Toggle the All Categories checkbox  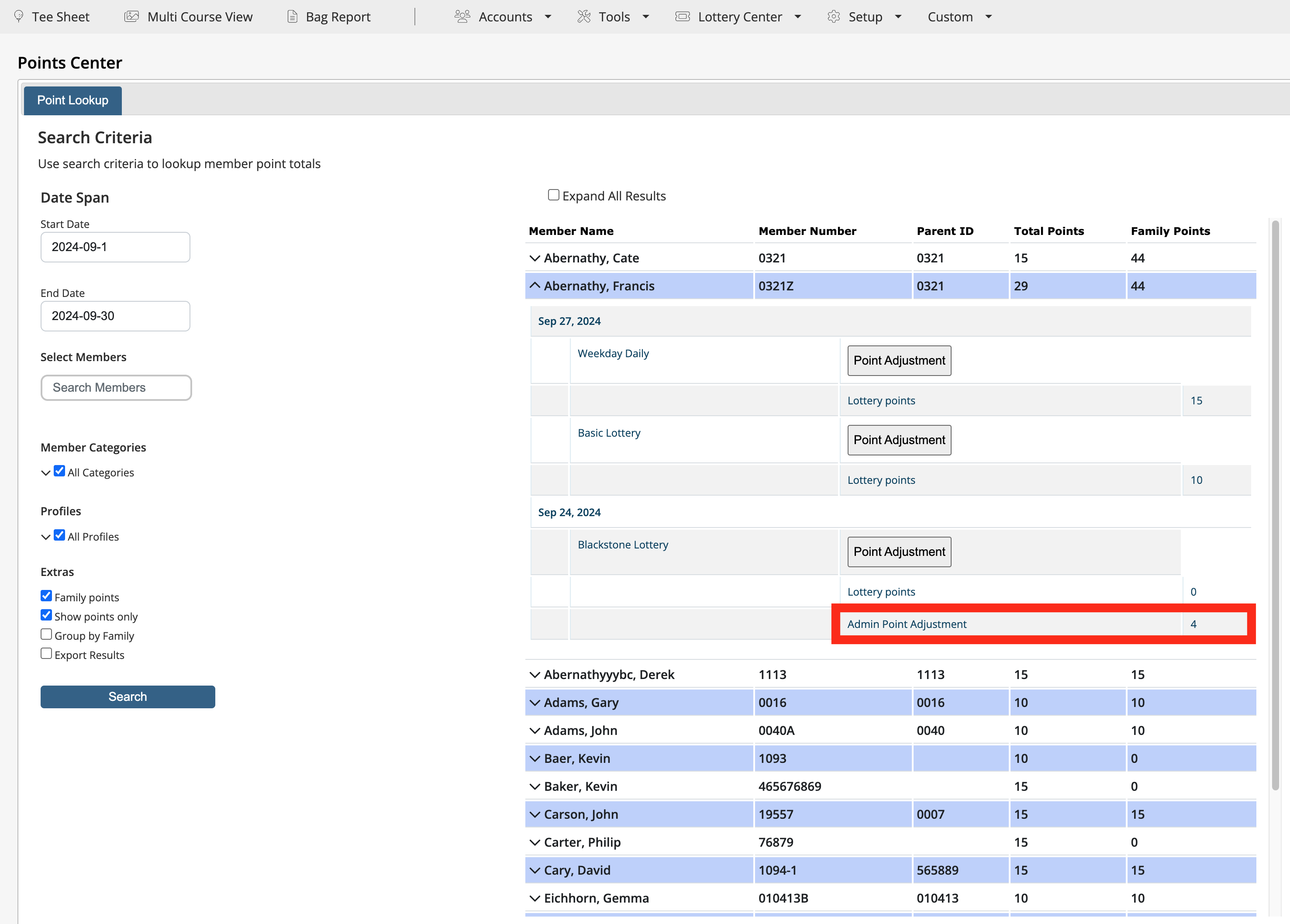(59, 471)
